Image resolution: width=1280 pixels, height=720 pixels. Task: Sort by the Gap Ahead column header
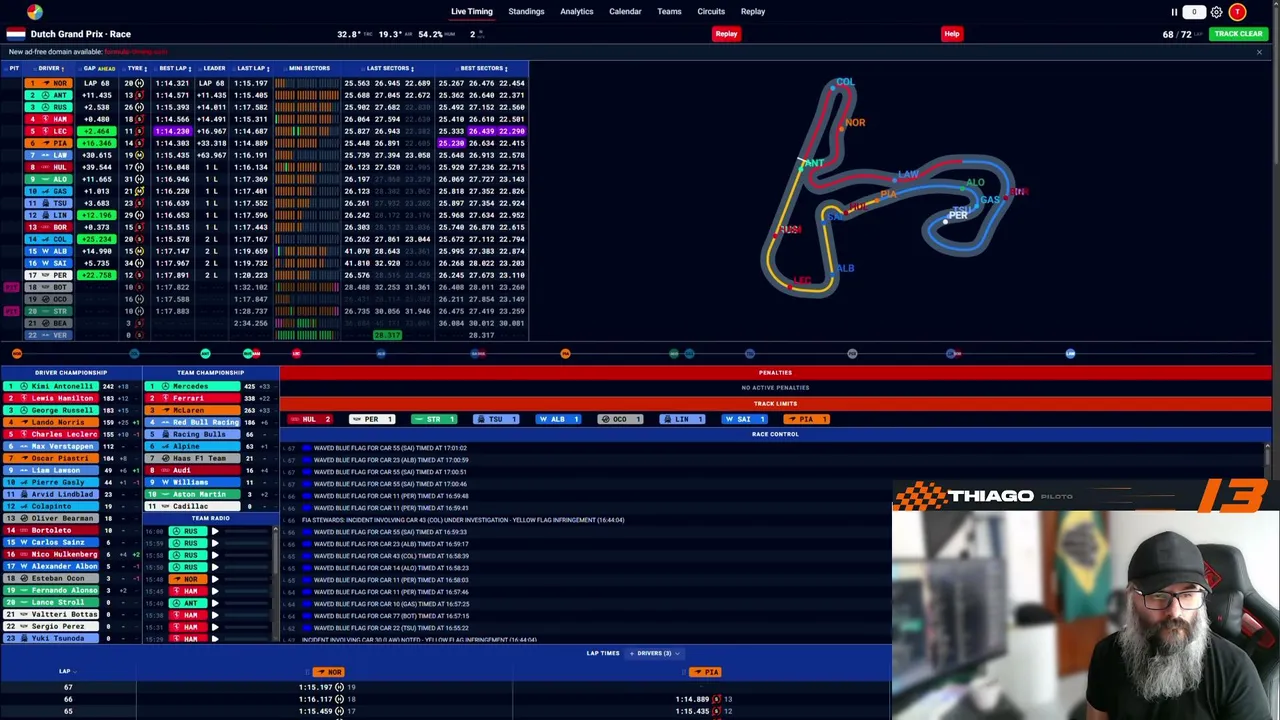click(x=101, y=68)
